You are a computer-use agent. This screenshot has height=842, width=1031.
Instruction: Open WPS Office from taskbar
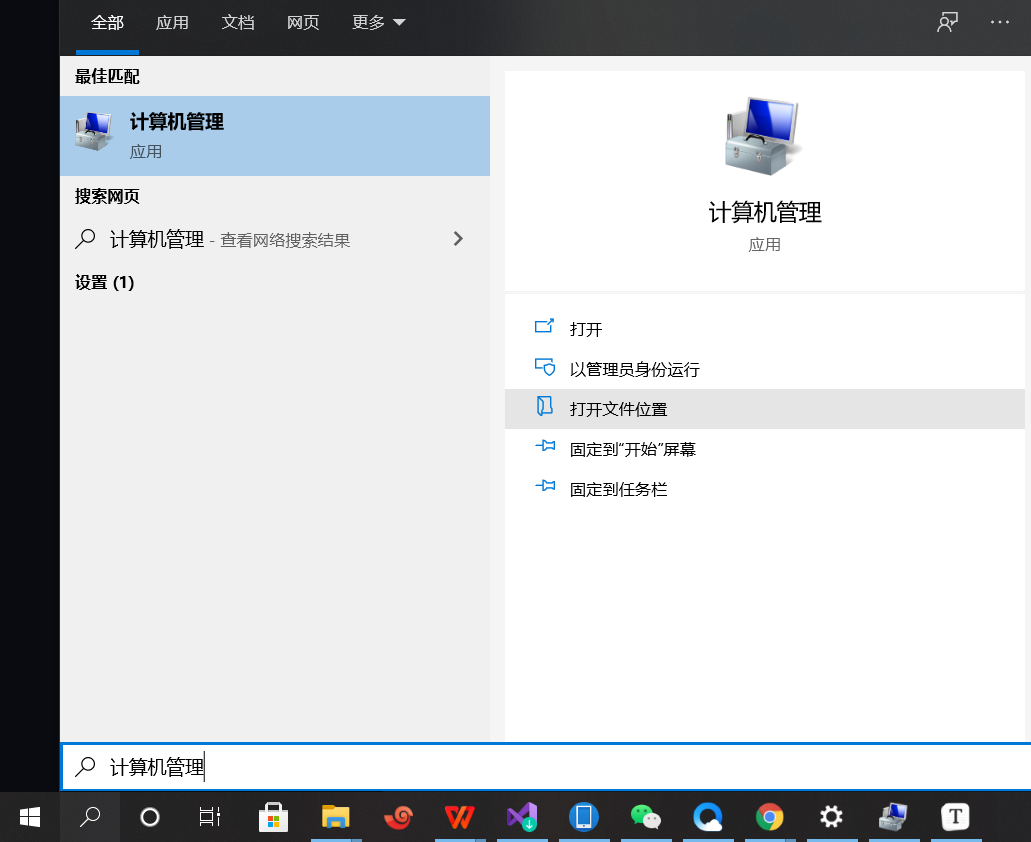[460, 817]
